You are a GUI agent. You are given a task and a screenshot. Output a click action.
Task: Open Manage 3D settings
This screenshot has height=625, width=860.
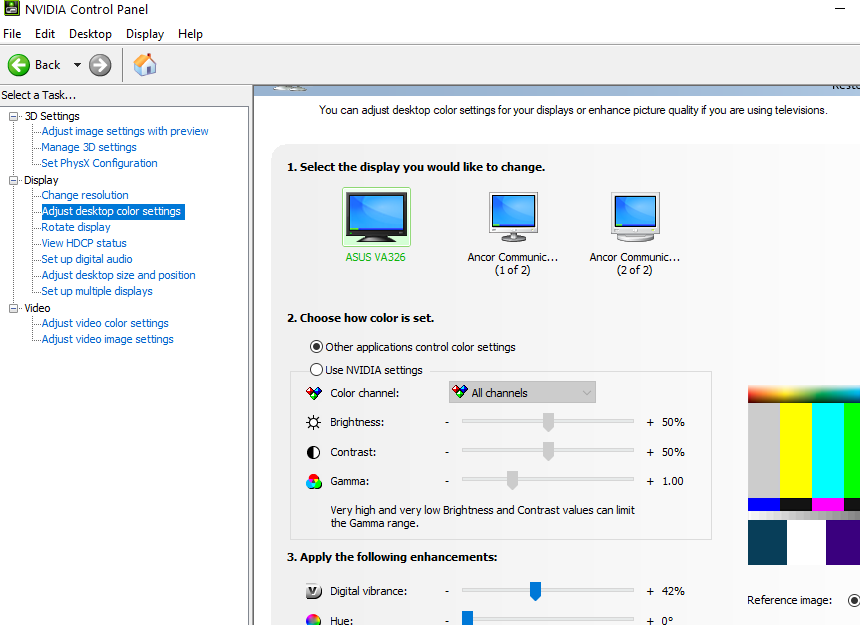click(x=89, y=147)
